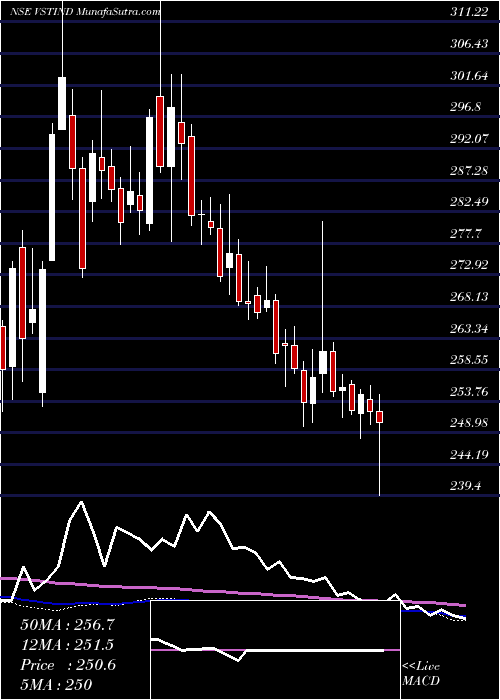Select the Price : 250.6 readout
The height and width of the screenshot is (700, 500).
[68, 665]
